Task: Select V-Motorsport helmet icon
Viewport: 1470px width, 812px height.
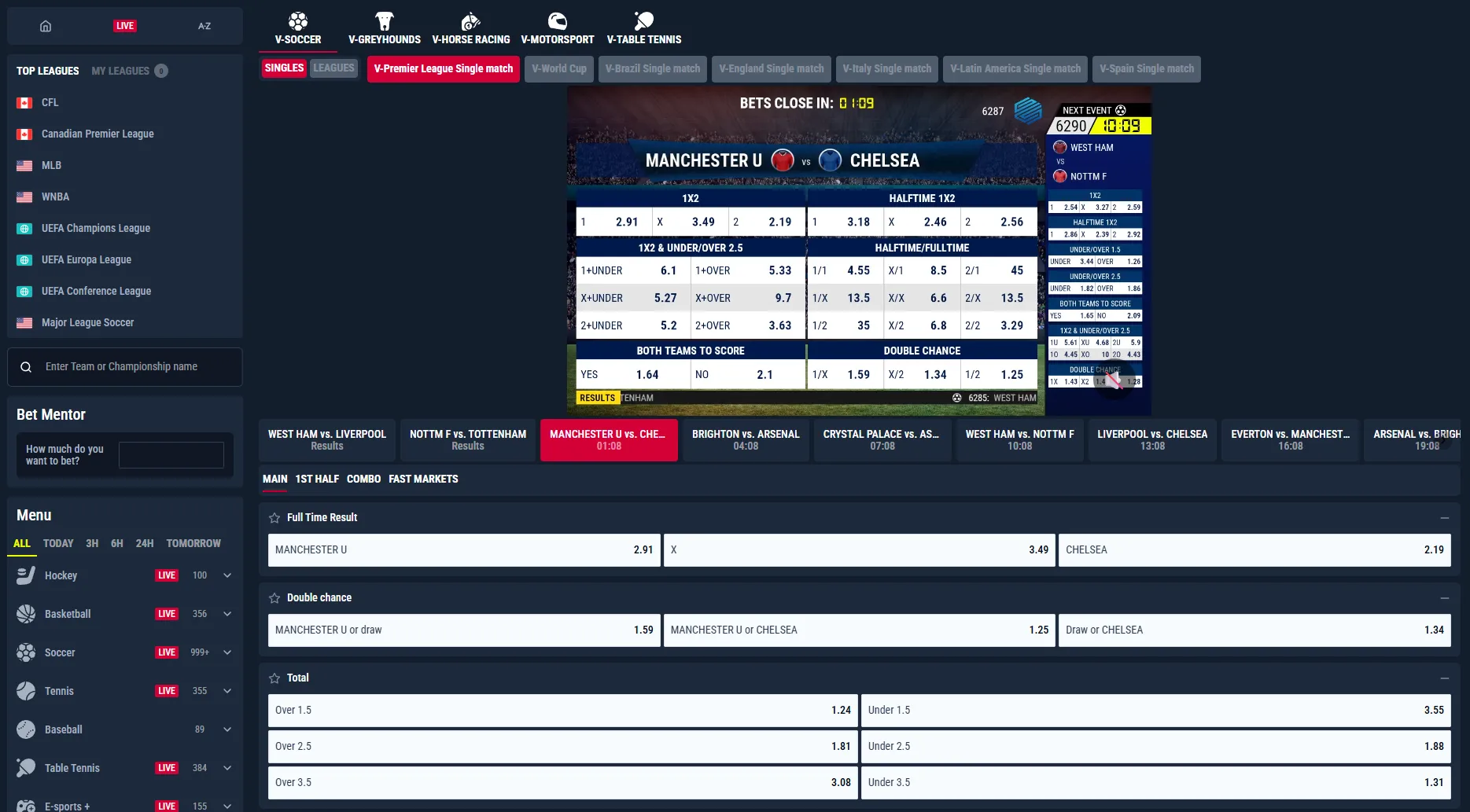Action: tap(557, 20)
